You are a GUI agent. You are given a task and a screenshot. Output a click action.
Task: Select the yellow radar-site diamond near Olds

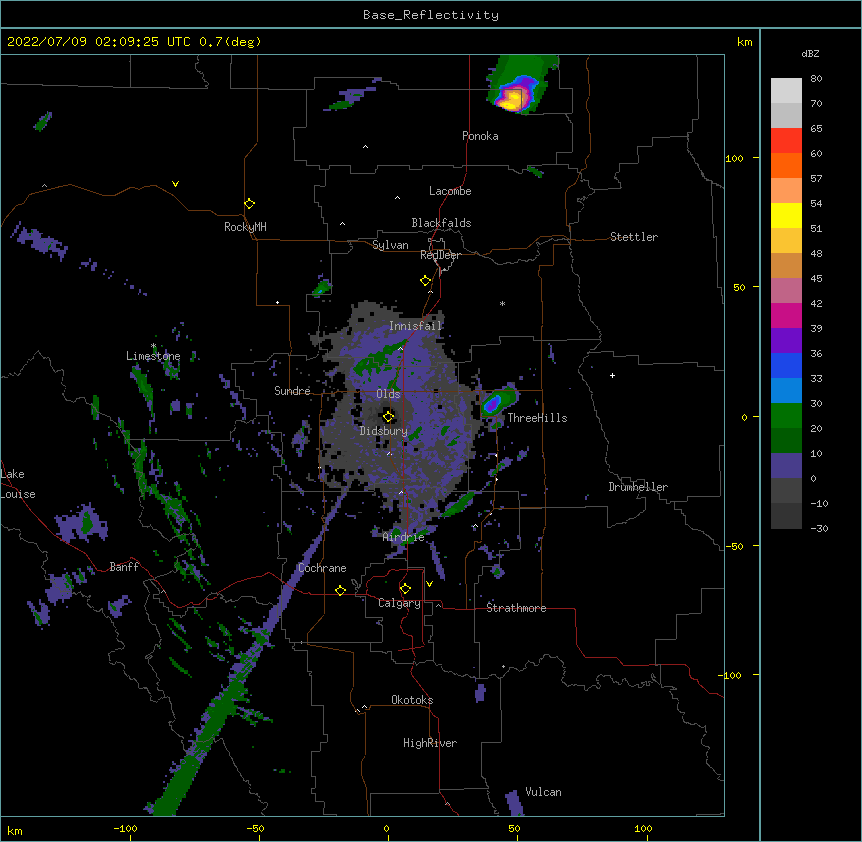388,416
